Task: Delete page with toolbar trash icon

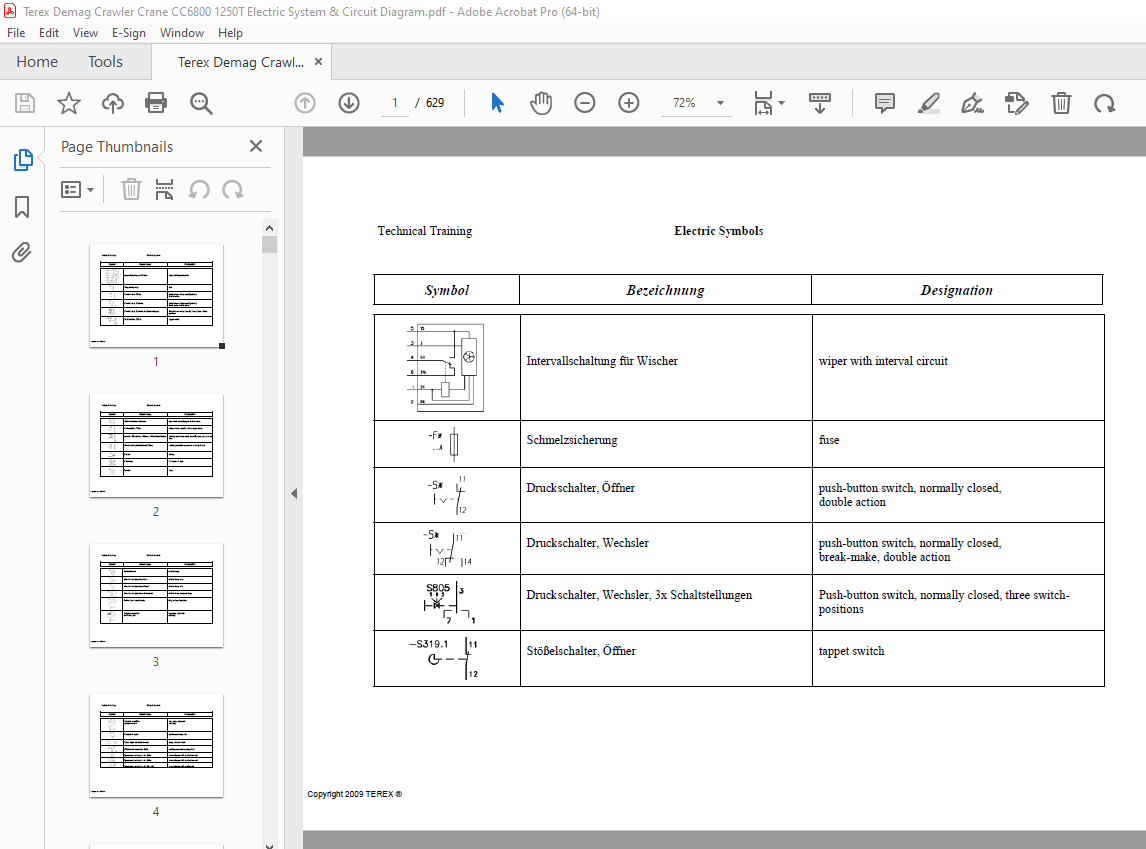Action: tap(1061, 103)
